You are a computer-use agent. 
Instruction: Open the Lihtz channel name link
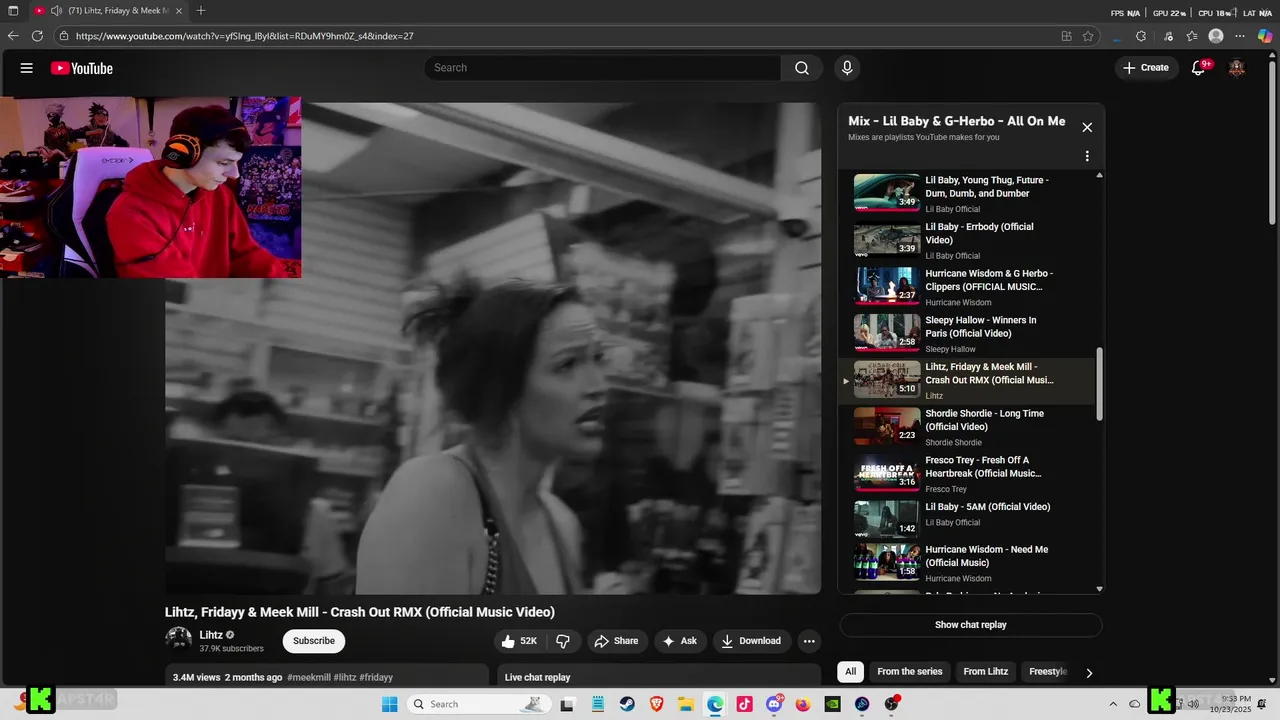point(211,635)
